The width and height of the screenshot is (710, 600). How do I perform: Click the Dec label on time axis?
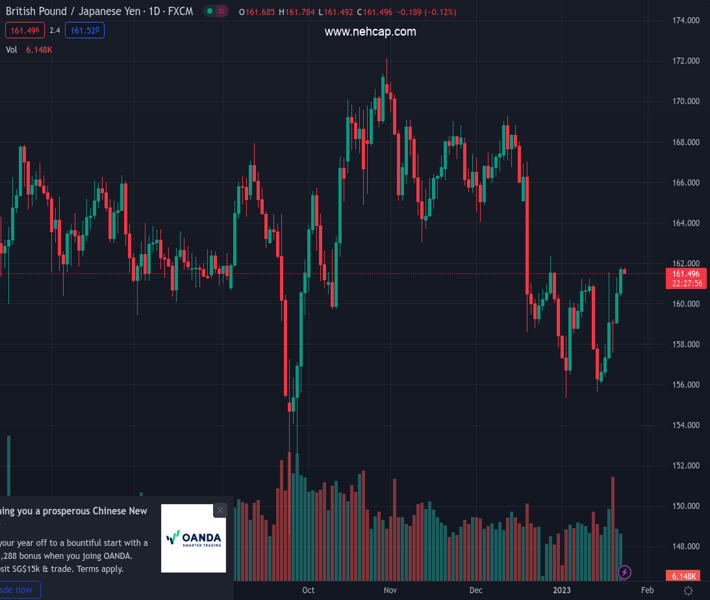[475, 590]
